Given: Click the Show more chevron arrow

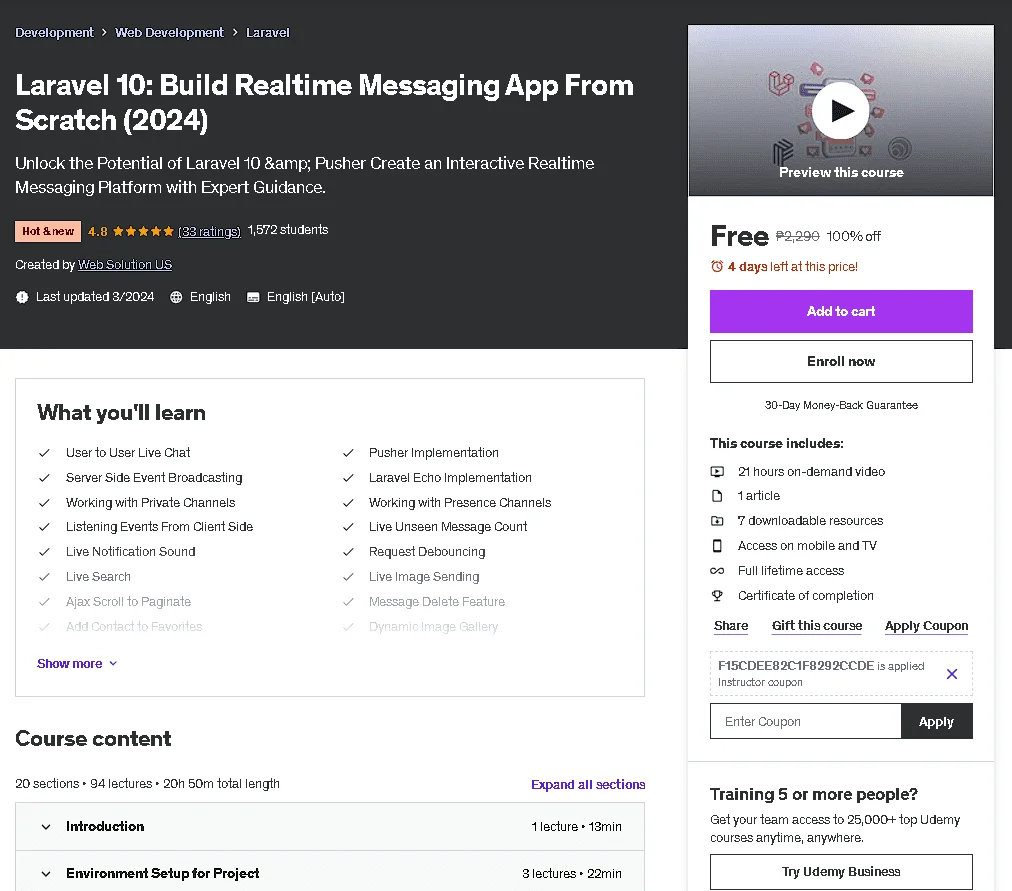Looking at the screenshot, I should pyautogui.click(x=113, y=664).
